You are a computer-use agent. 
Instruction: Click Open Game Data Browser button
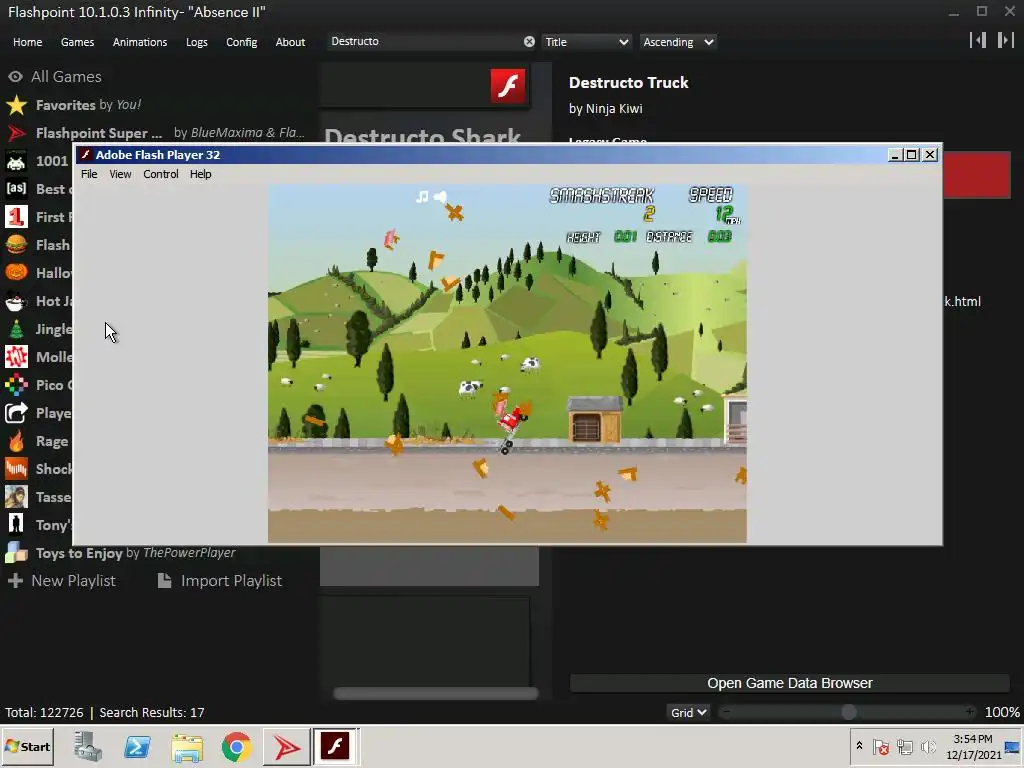click(790, 683)
